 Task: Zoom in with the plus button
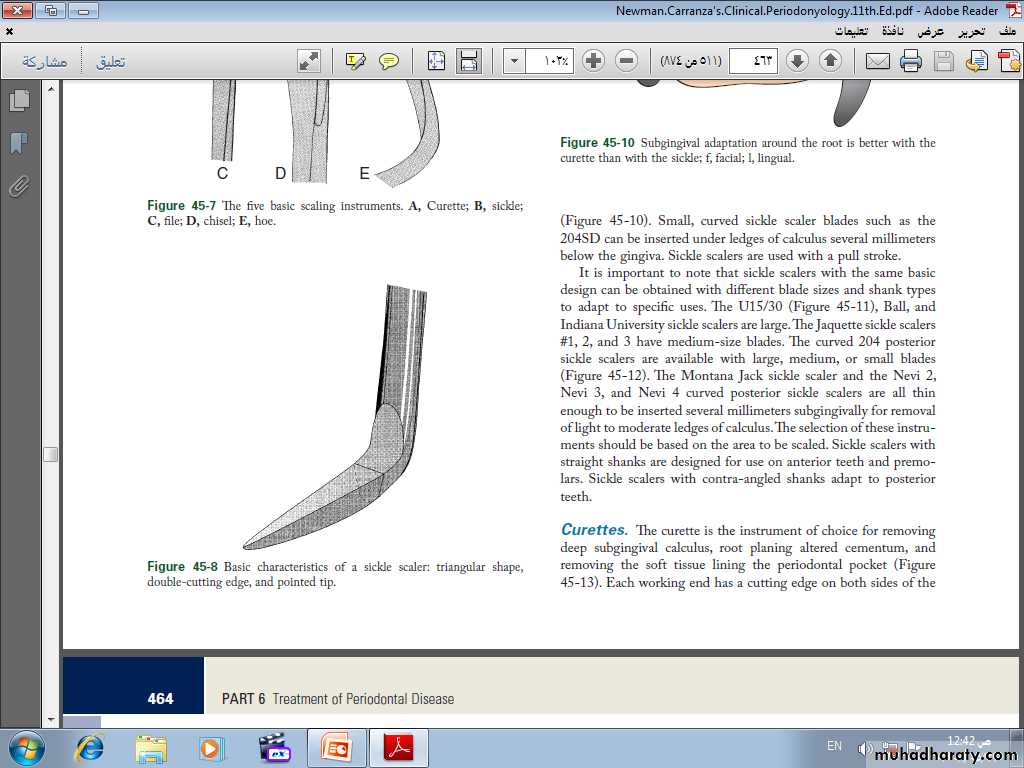pyautogui.click(x=594, y=61)
